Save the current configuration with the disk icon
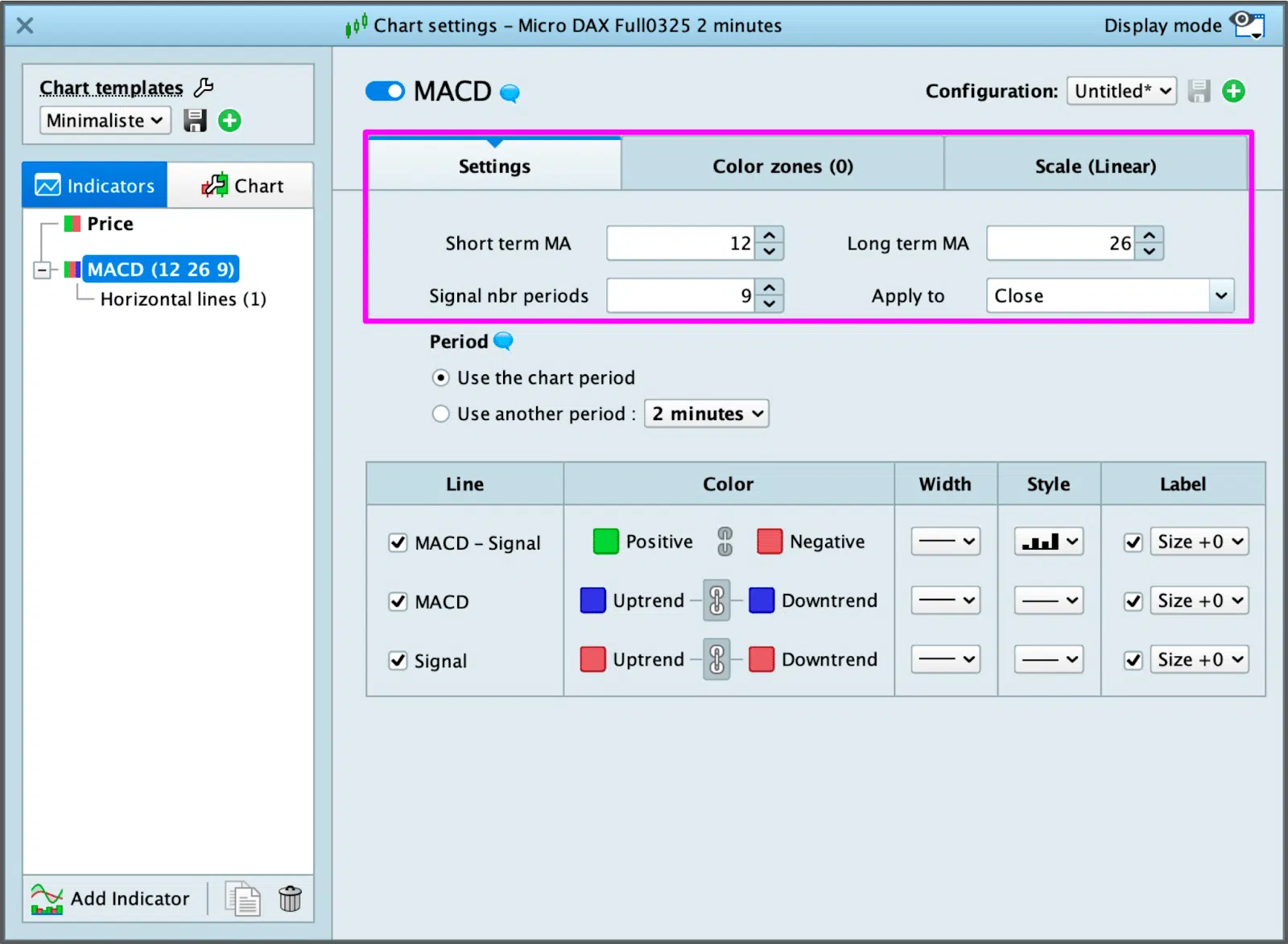This screenshot has width=1288, height=944. point(1198,91)
